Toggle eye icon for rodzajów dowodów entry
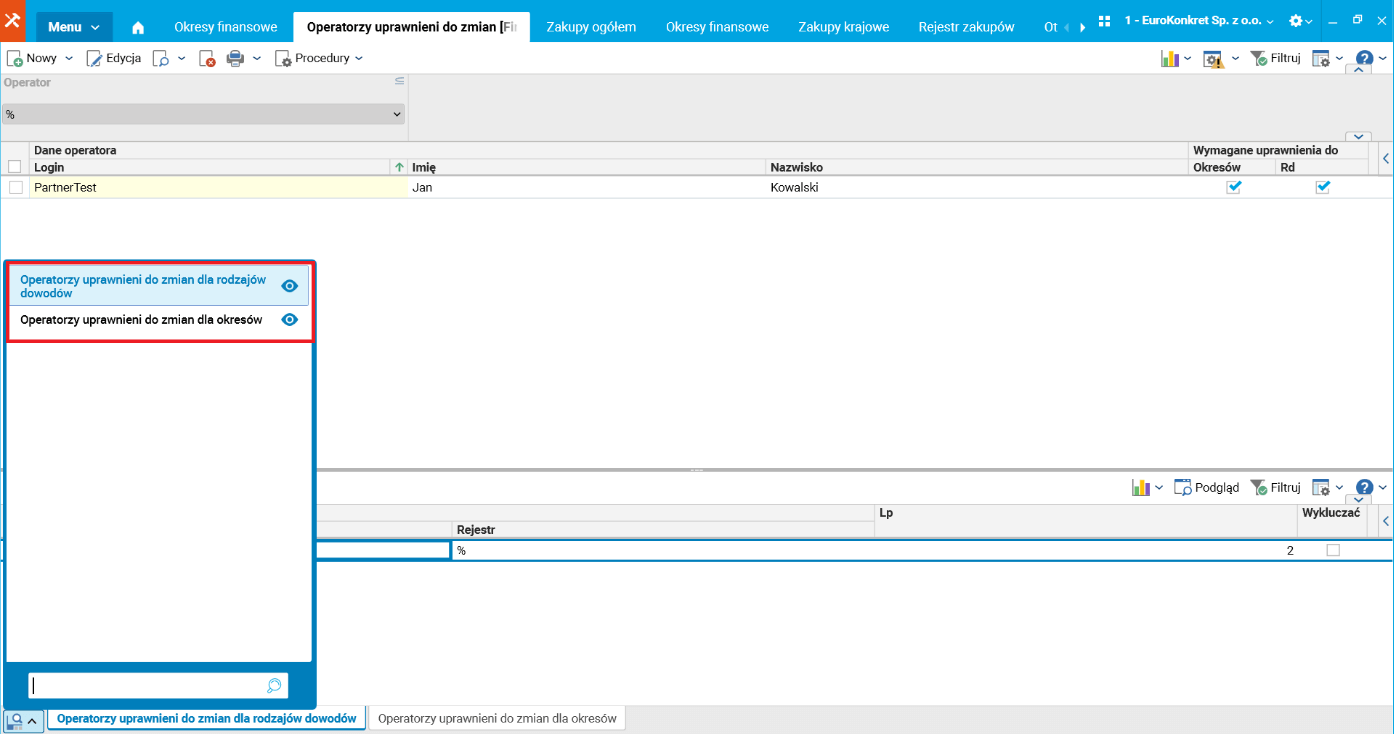The image size is (1396, 734). [x=290, y=286]
